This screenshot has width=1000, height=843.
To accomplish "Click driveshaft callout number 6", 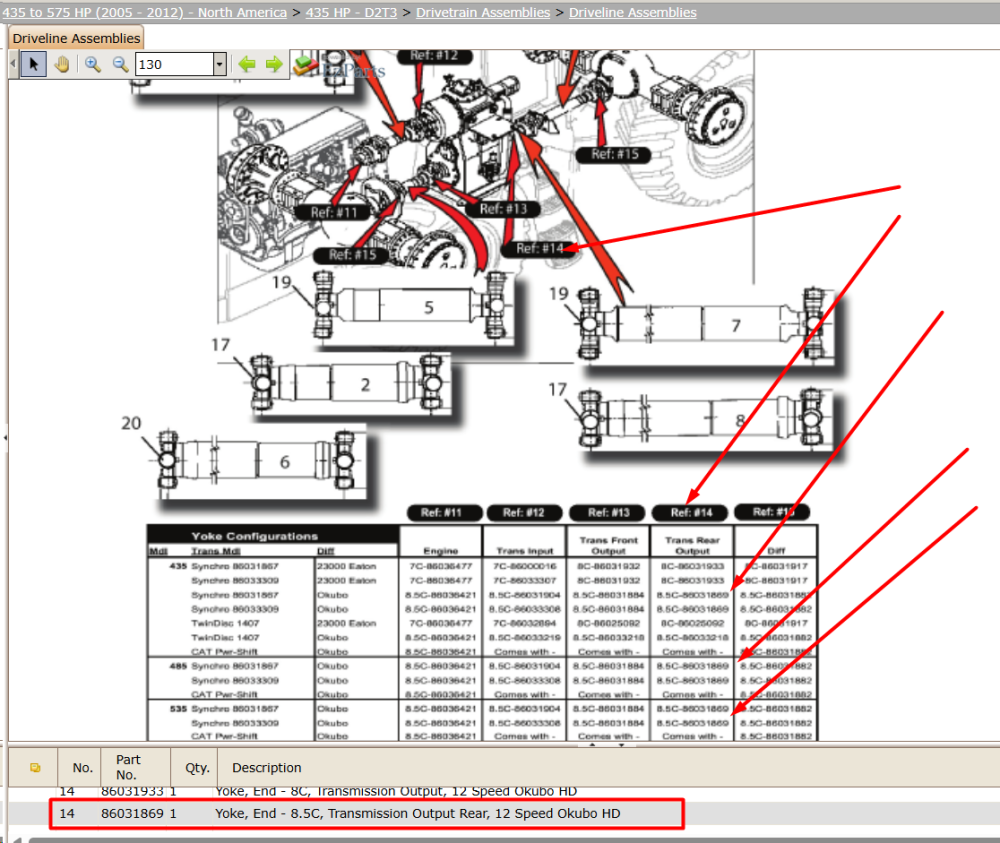I will [284, 462].
